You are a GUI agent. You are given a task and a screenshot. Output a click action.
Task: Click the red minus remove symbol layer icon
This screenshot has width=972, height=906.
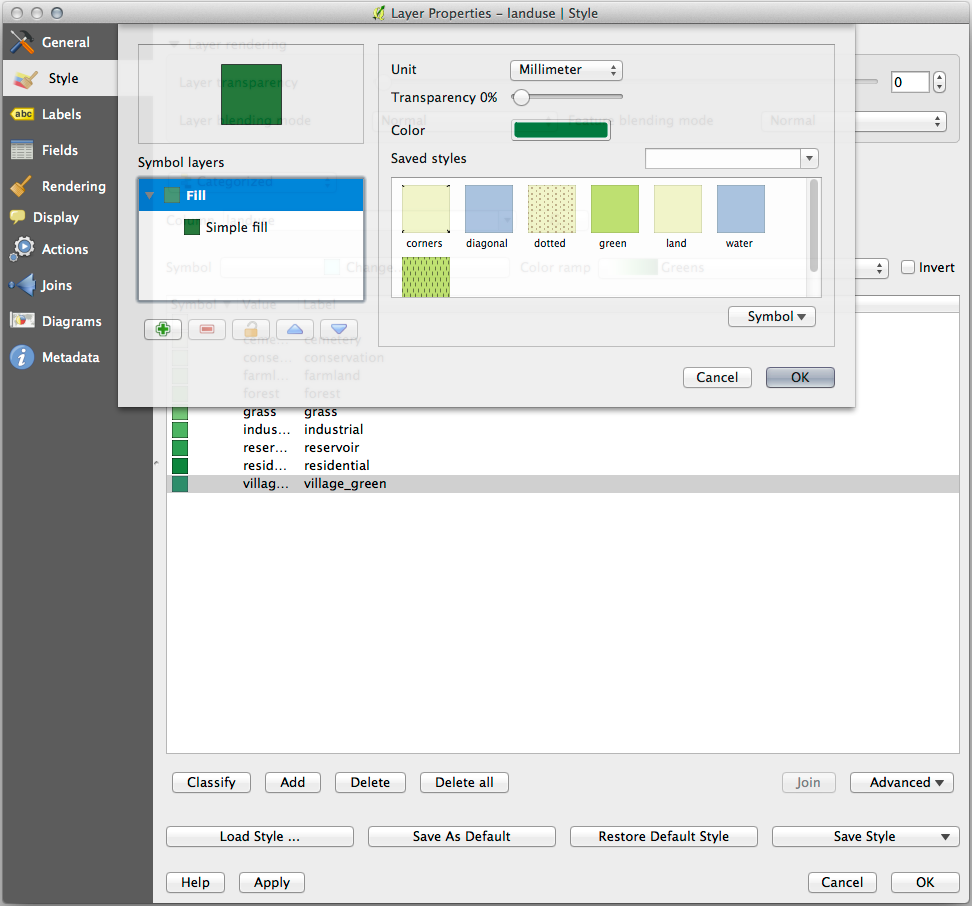click(x=207, y=329)
